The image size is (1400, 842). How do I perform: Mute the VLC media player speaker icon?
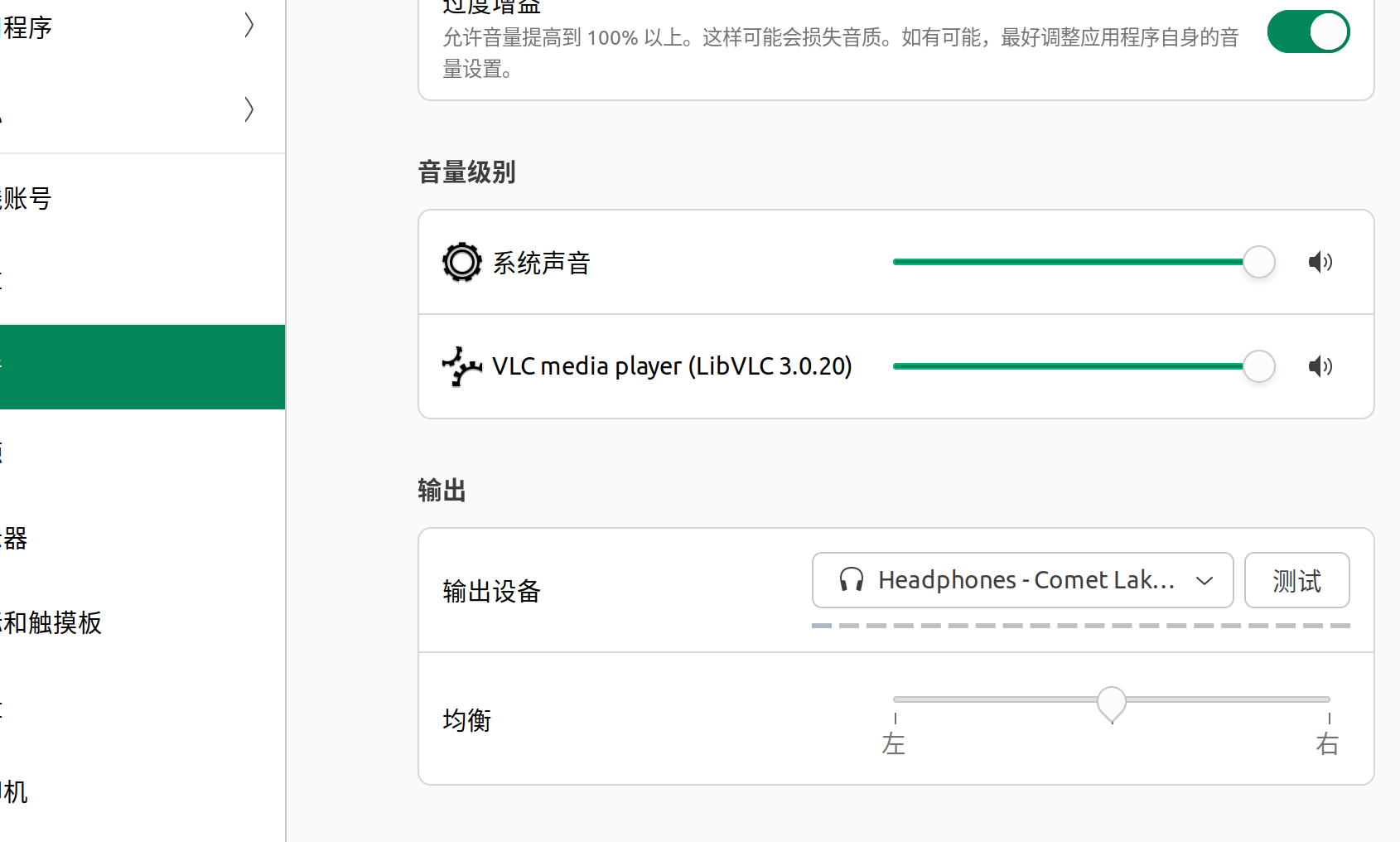coord(1320,366)
